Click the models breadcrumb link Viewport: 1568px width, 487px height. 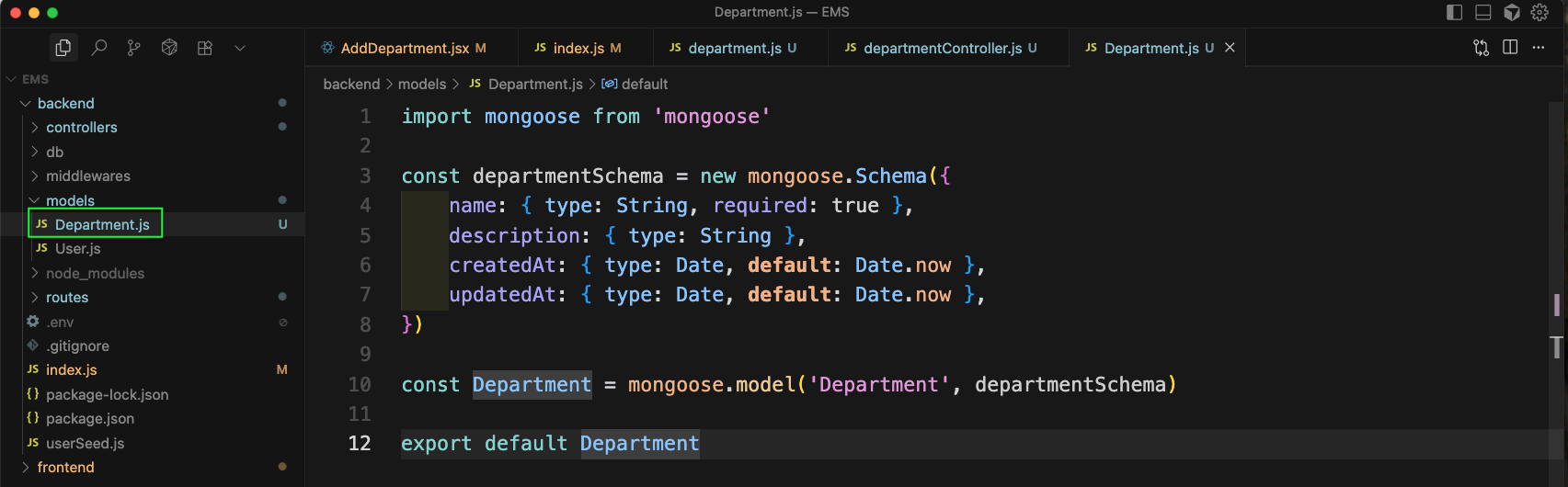[x=422, y=85]
